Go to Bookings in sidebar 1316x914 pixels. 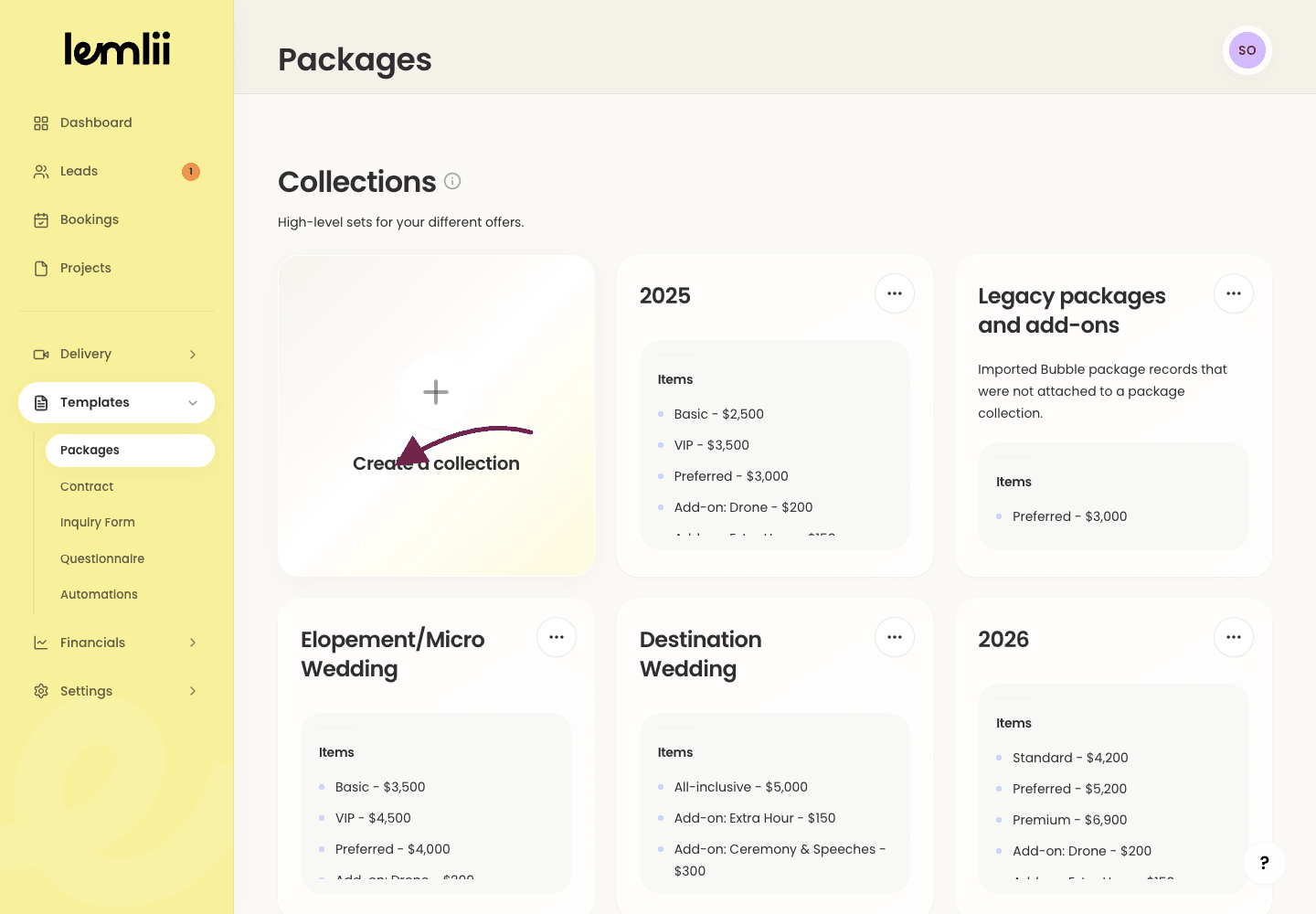tap(116, 219)
